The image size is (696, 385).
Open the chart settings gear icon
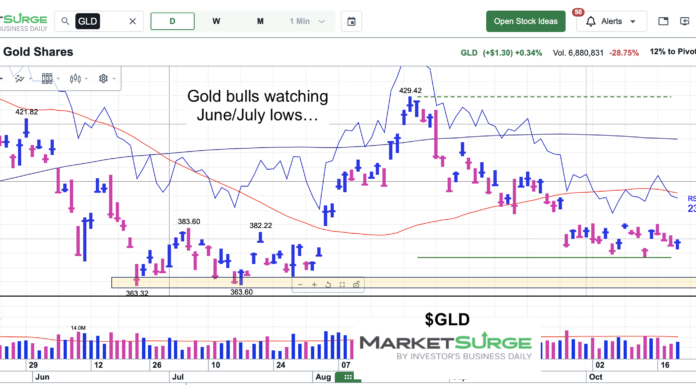point(103,79)
